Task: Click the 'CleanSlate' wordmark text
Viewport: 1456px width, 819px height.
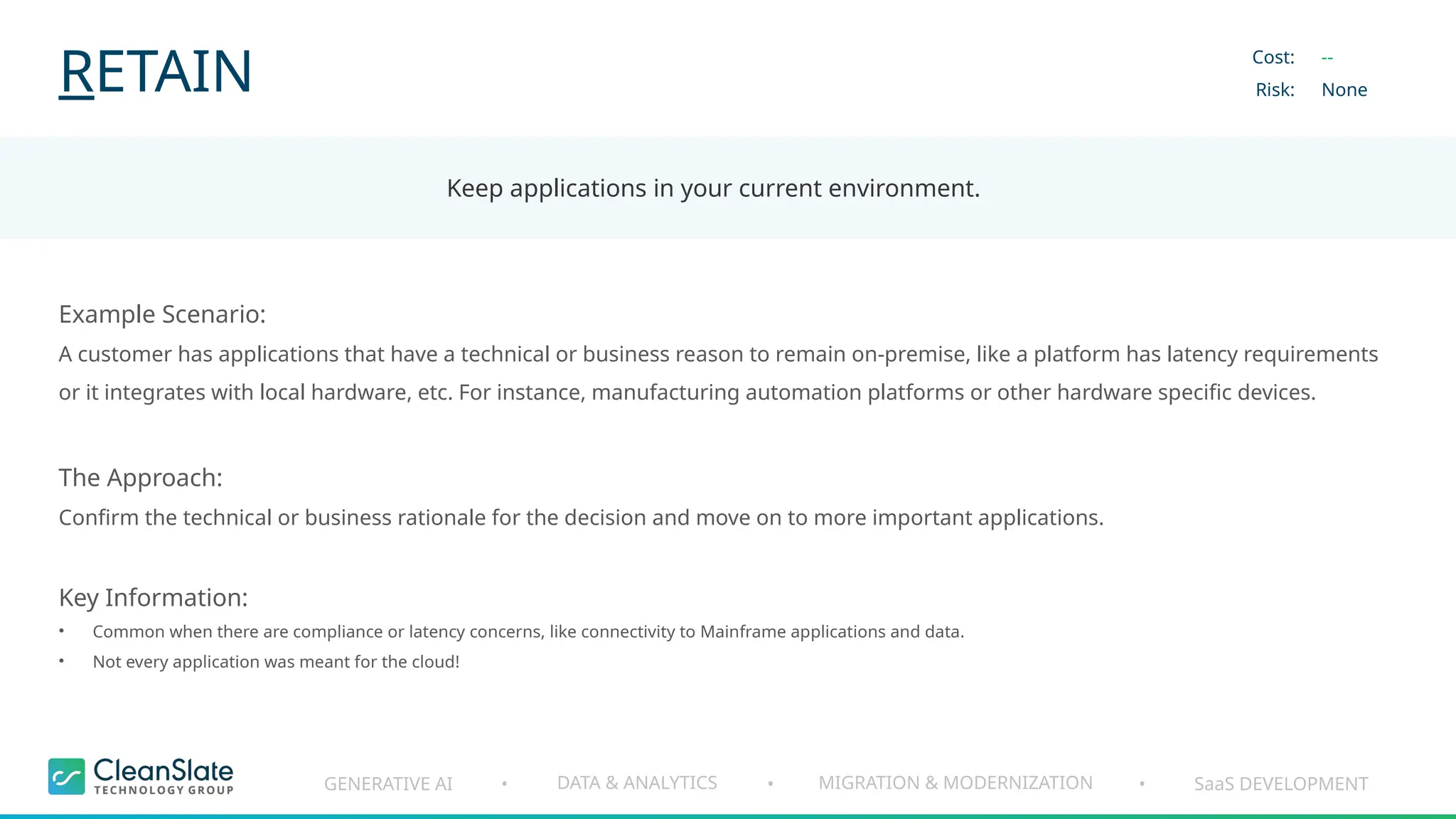Action: tap(164, 771)
